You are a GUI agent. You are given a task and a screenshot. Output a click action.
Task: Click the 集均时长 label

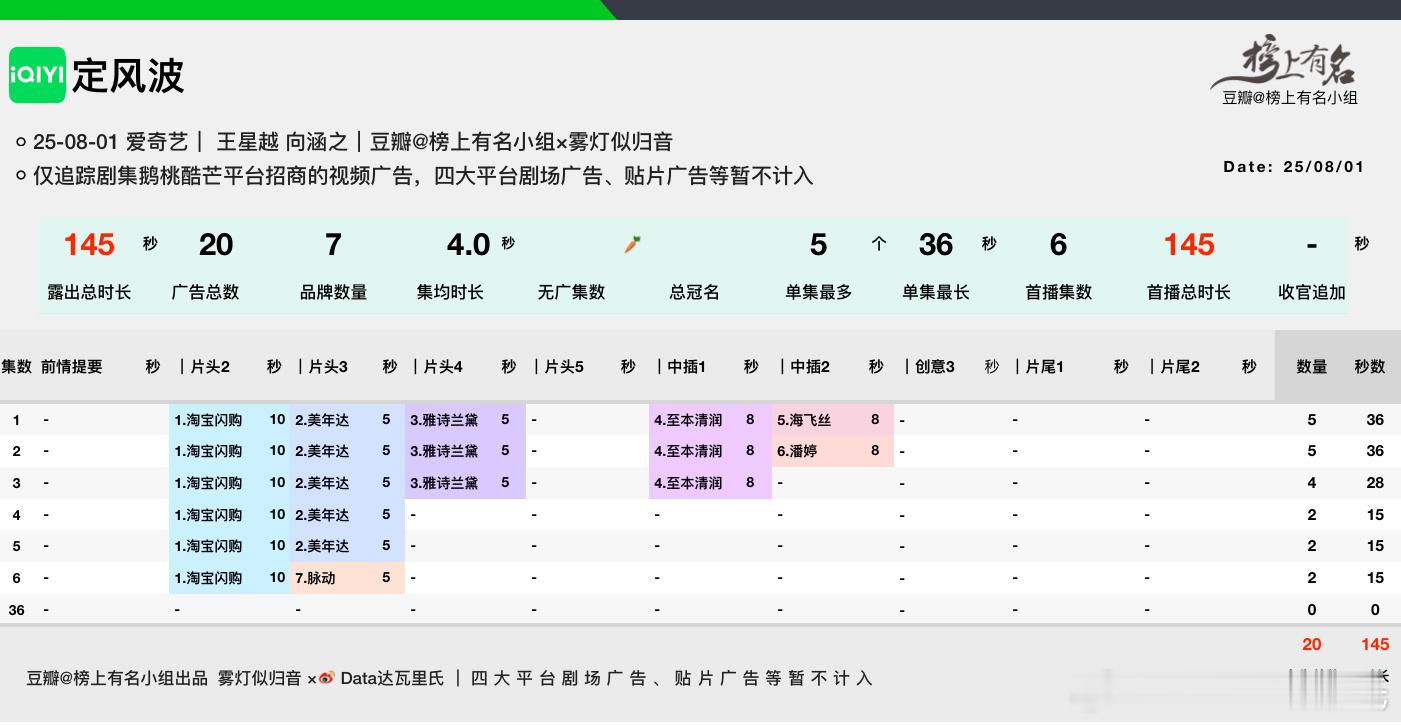(x=450, y=292)
